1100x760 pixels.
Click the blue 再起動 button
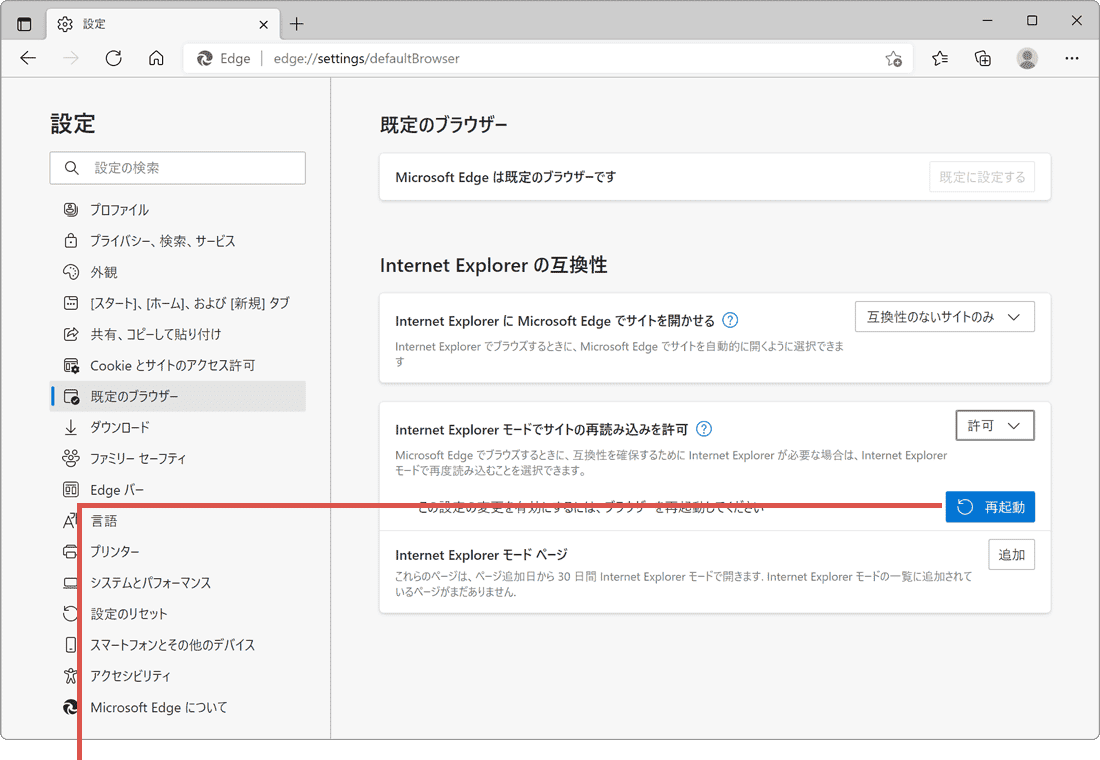[990, 507]
